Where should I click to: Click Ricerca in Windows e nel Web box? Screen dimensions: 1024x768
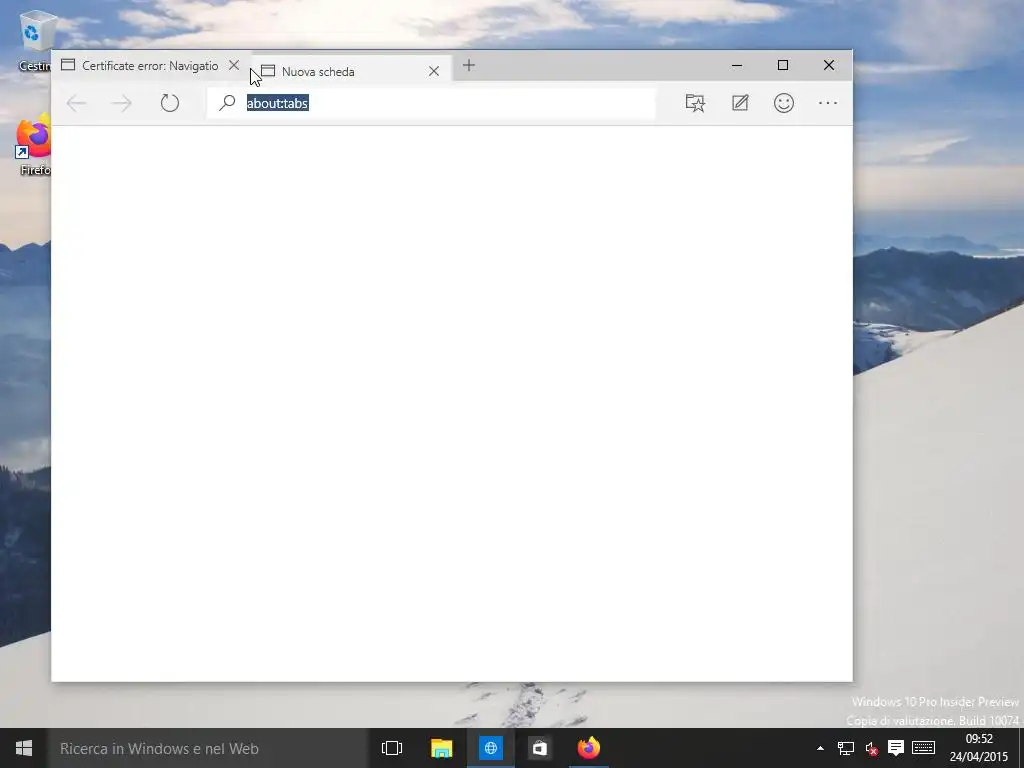click(208, 748)
